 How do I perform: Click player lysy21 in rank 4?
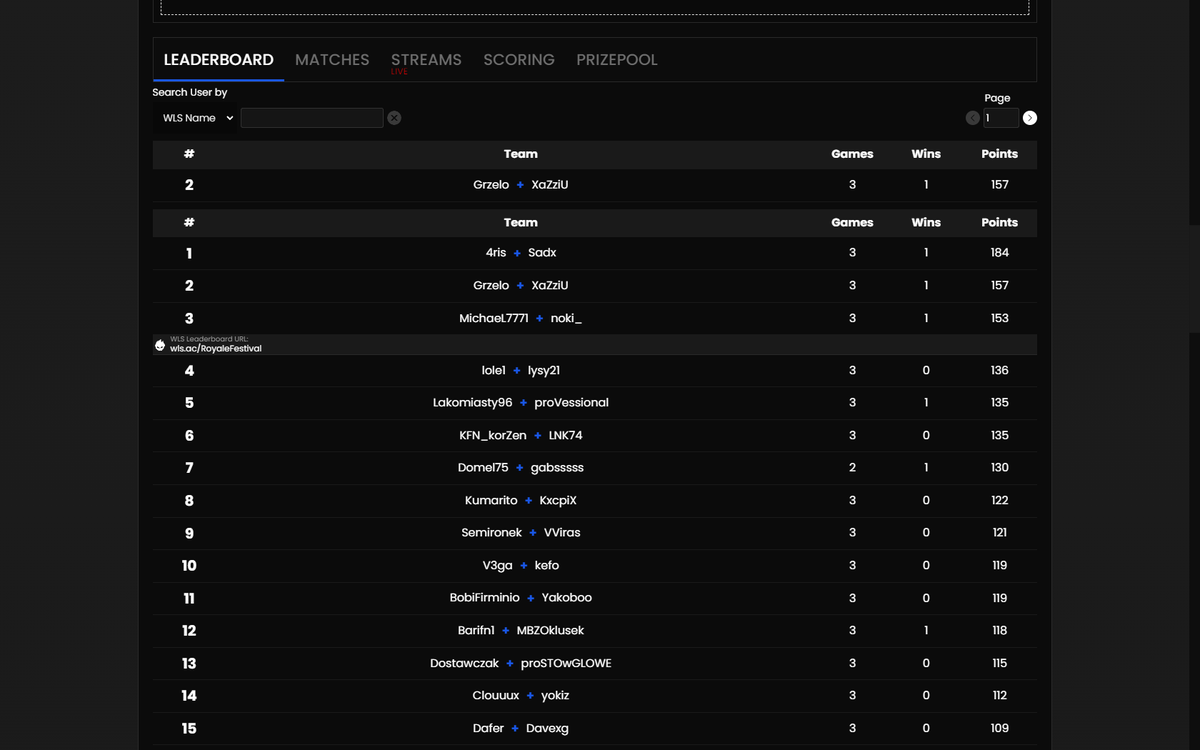[544, 371]
